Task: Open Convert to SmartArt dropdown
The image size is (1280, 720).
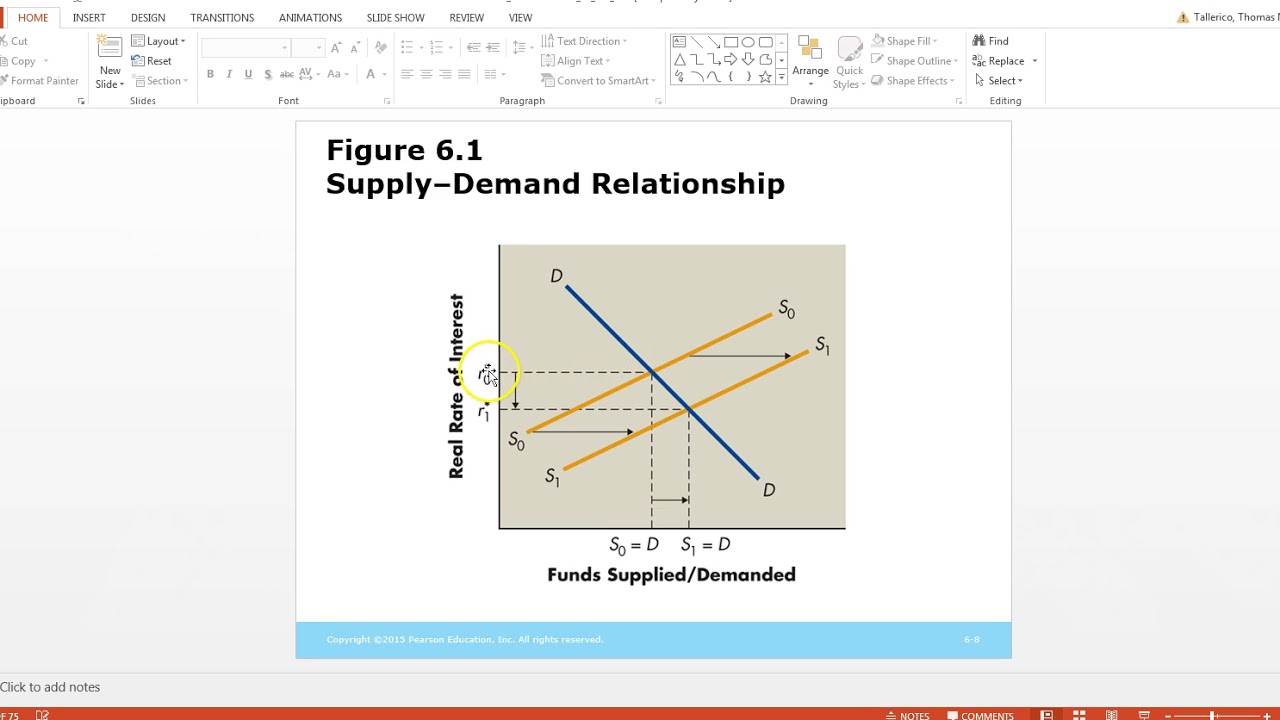Action: pos(598,81)
